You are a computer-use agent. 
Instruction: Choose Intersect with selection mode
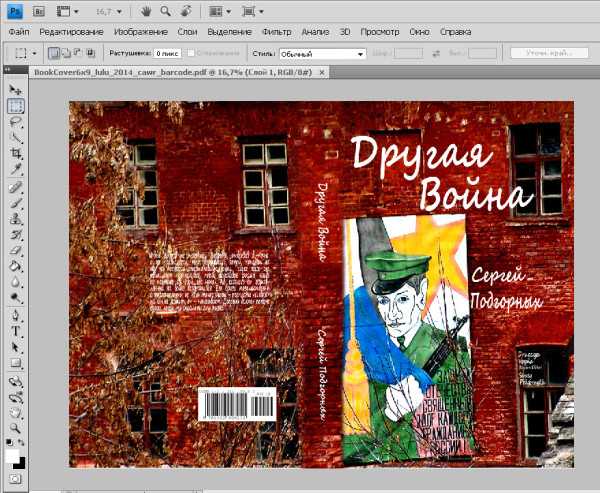click(x=90, y=53)
